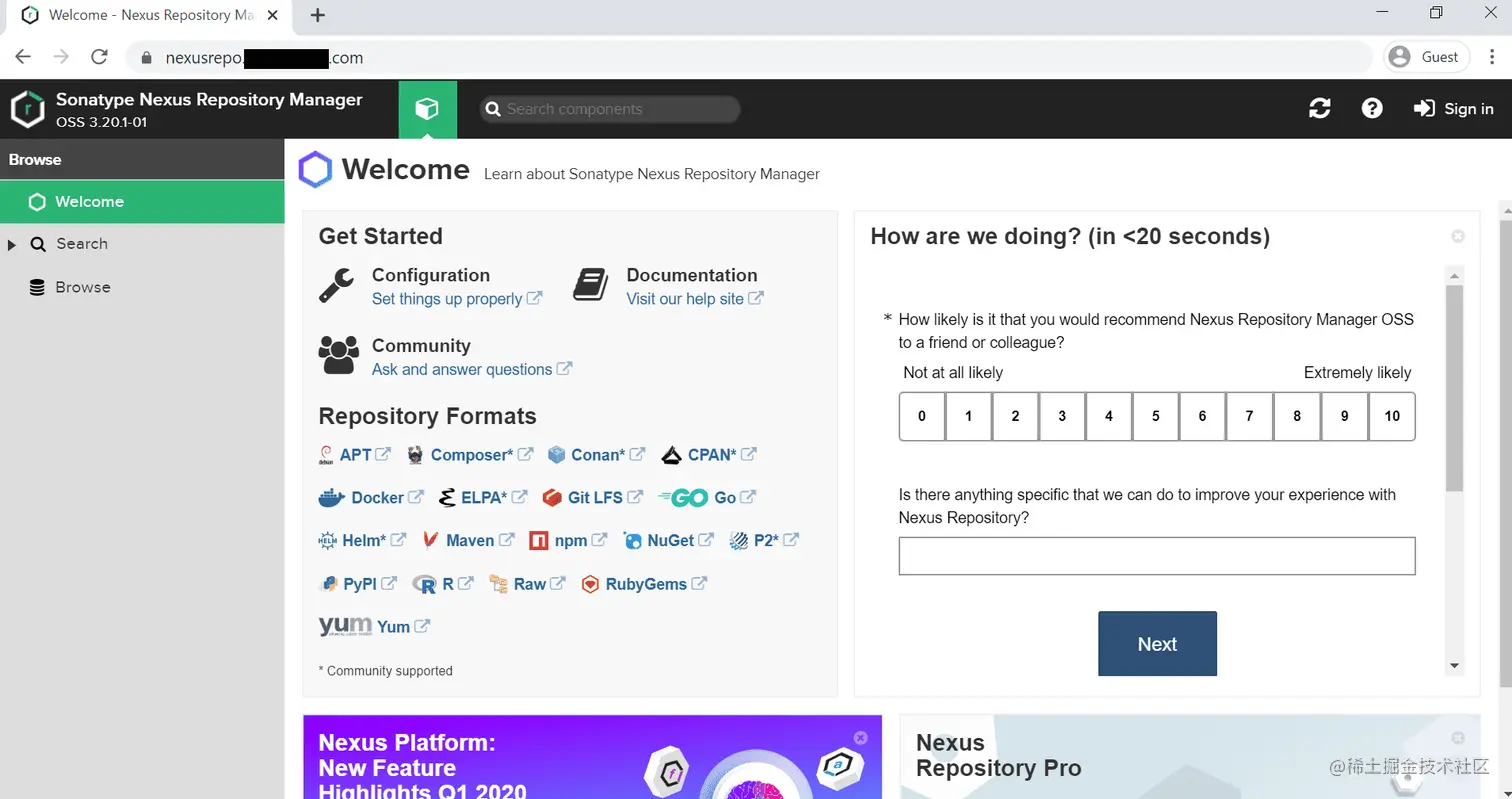Open the Browse cube icon in header
This screenshot has height=799, width=1512.
tap(427, 109)
